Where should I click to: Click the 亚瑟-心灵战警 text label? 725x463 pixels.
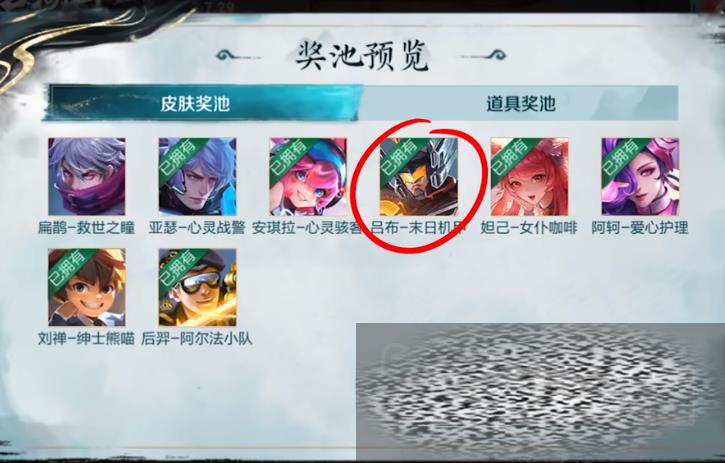coord(197,228)
